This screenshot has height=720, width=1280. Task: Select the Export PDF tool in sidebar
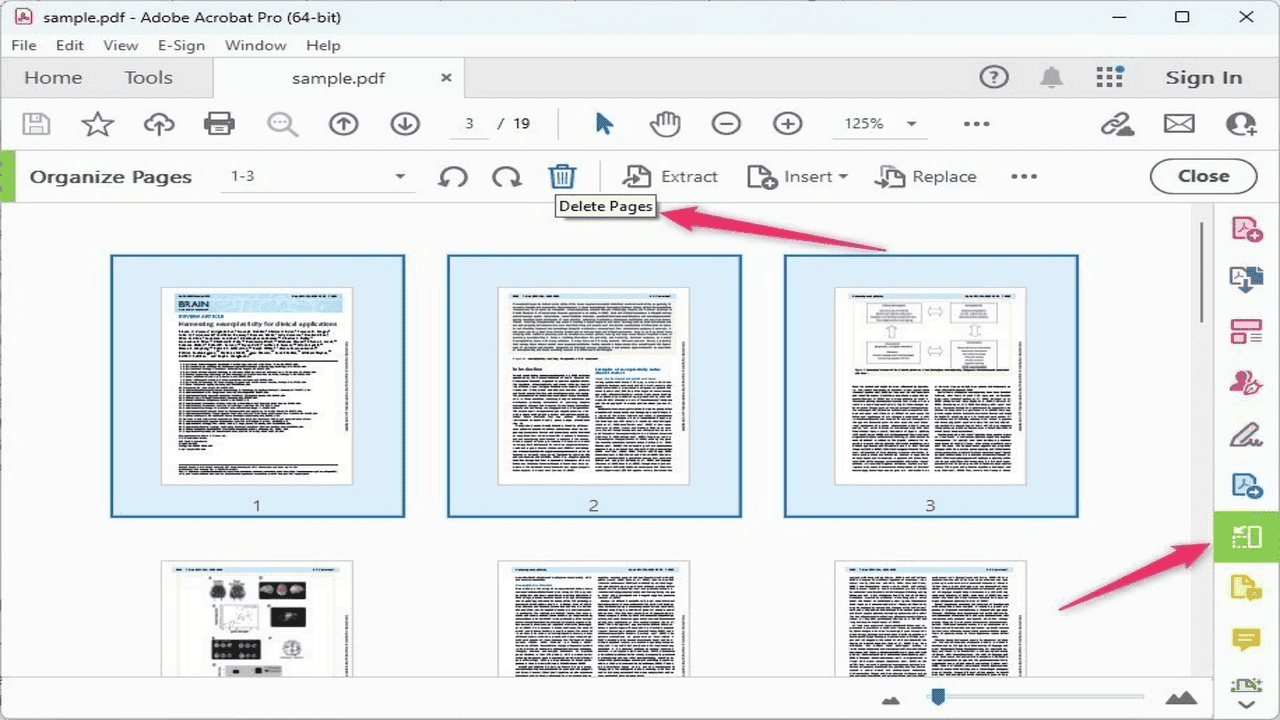click(x=1245, y=279)
